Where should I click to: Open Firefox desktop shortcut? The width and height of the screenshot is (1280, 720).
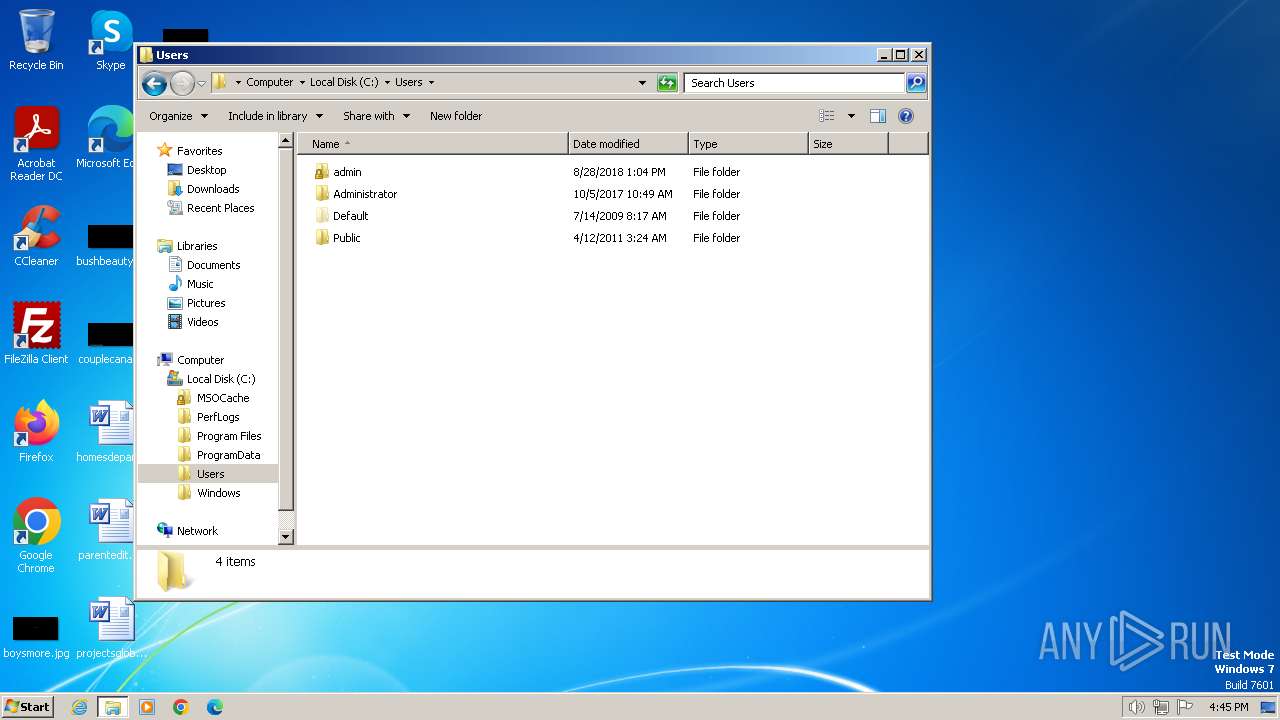pyautogui.click(x=36, y=432)
